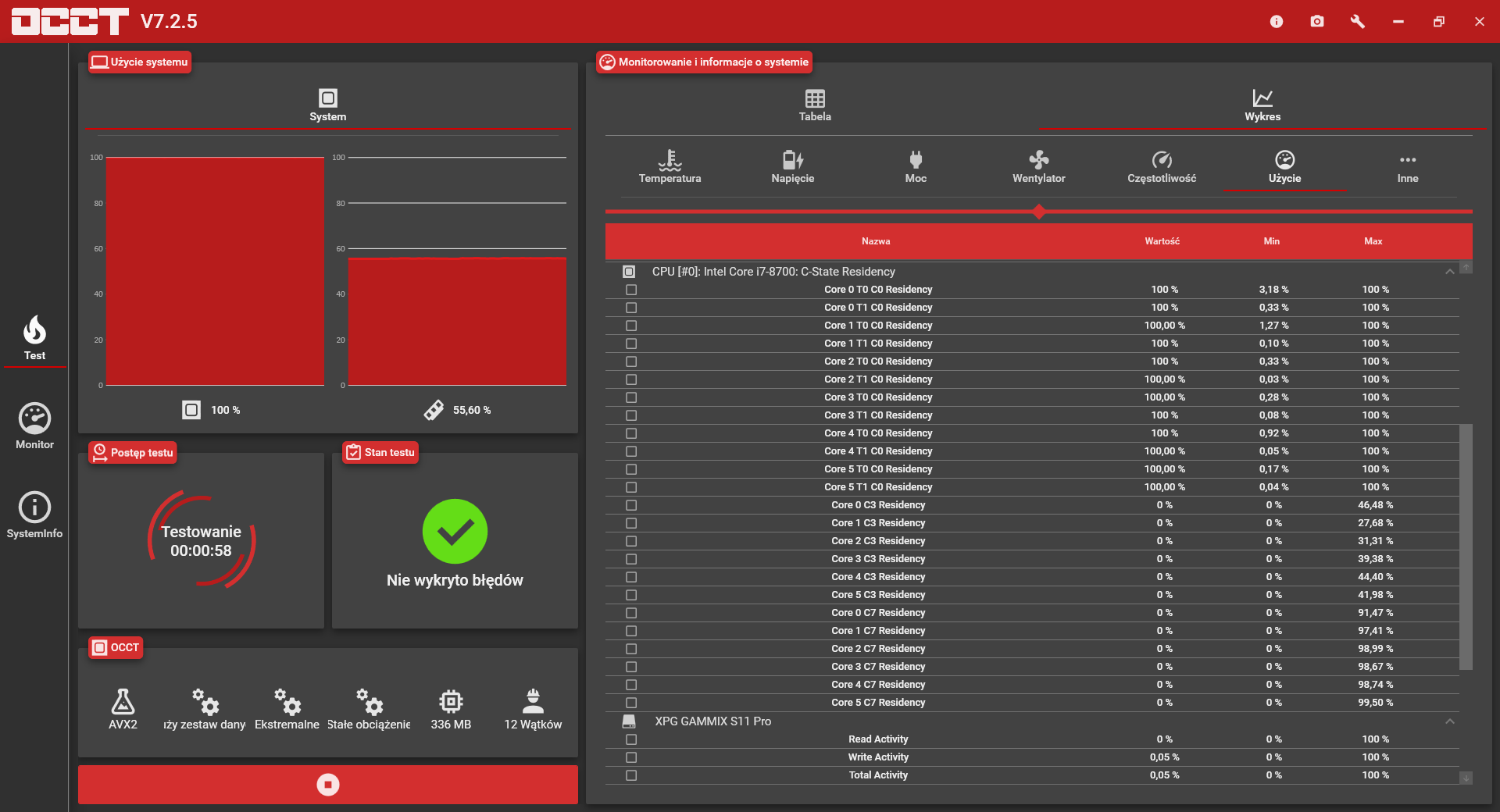Switch to the Tabela view
The width and height of the screenshot is (1500, 812).
(815, 105)
